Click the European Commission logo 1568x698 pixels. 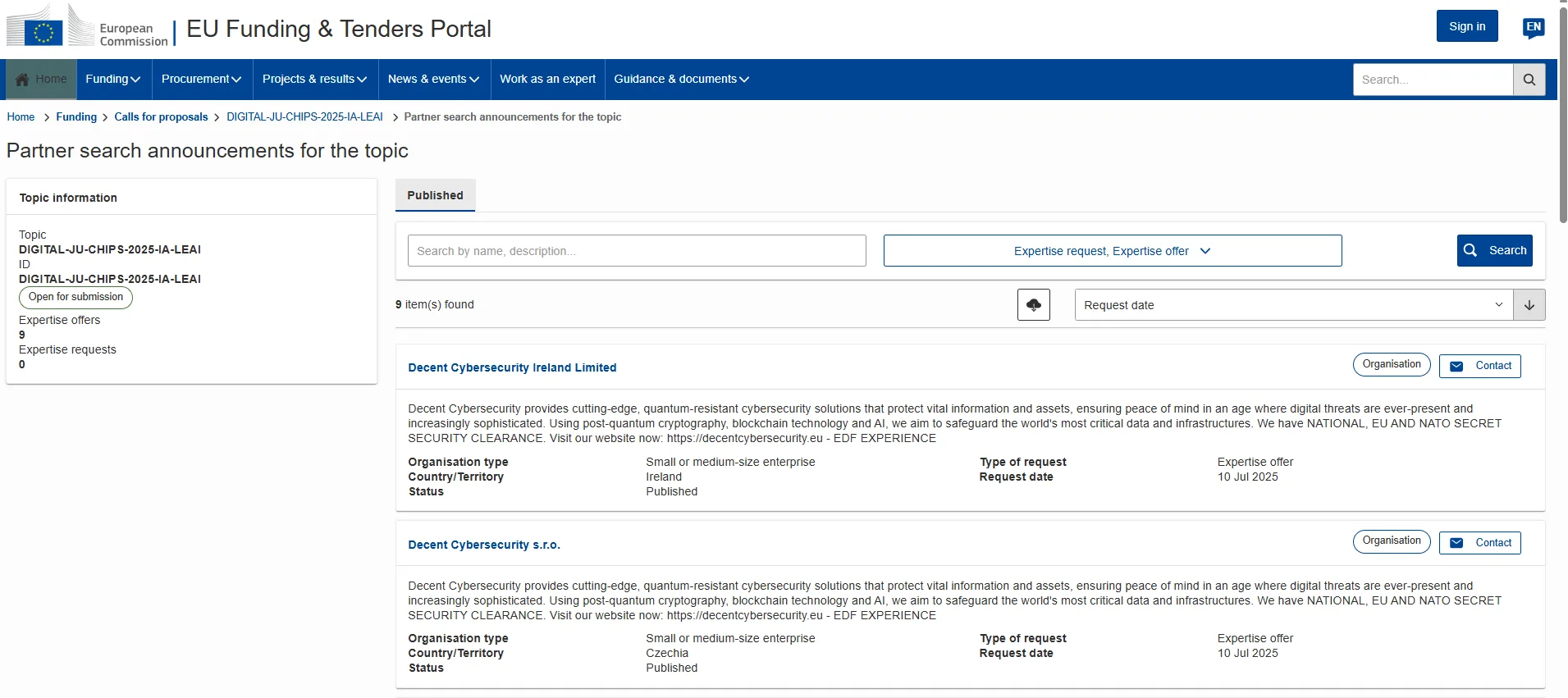click(87, 26)
